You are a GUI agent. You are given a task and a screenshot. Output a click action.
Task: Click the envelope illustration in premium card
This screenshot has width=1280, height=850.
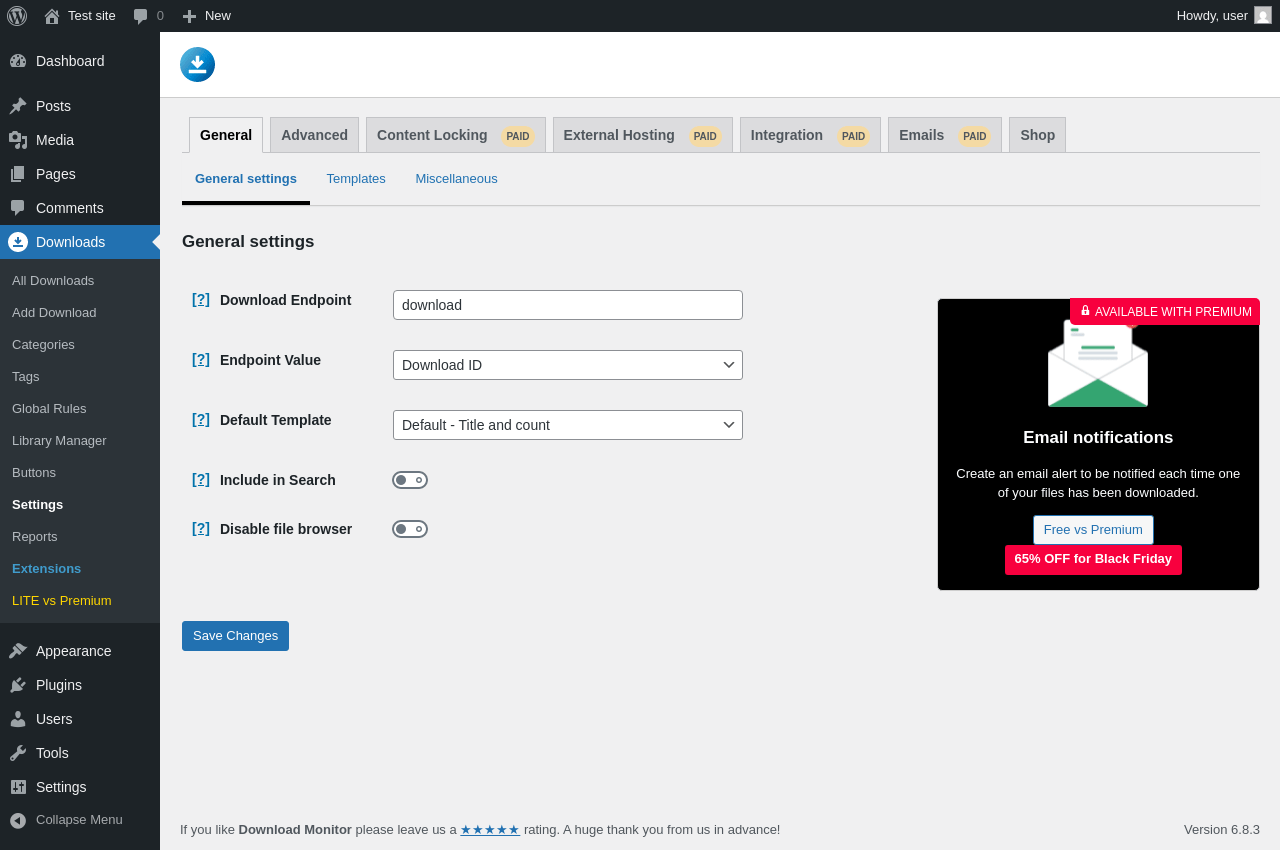point(1098,362)
